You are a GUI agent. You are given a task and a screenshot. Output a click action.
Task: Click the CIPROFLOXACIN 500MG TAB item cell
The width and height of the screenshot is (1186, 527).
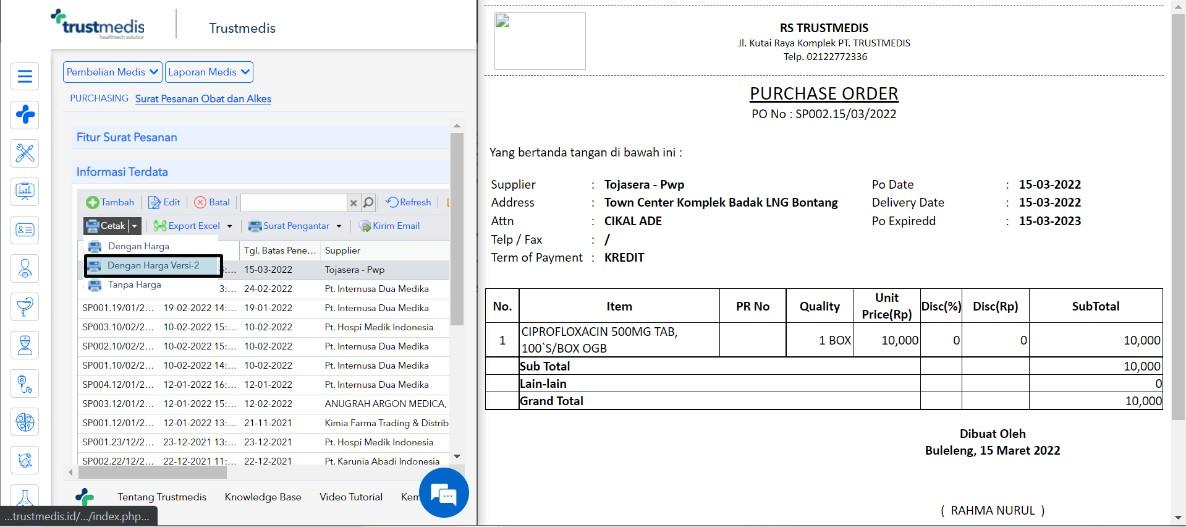click(x=619, y=340)
